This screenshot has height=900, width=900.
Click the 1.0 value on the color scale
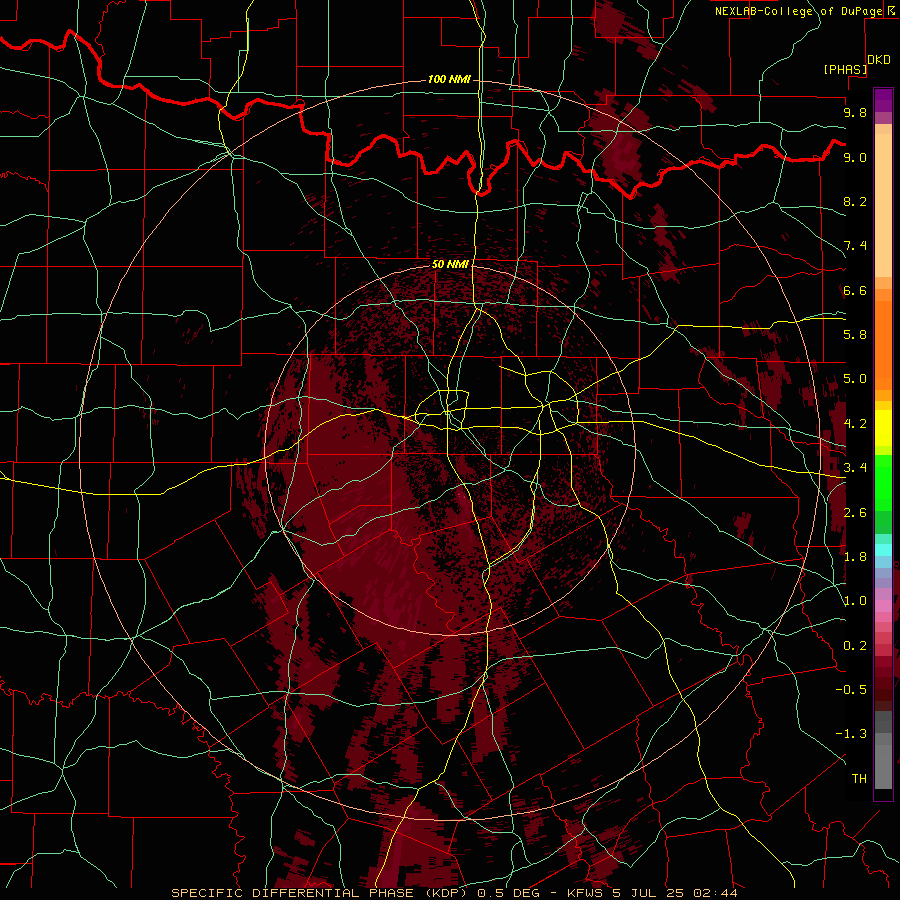[855, 601]
